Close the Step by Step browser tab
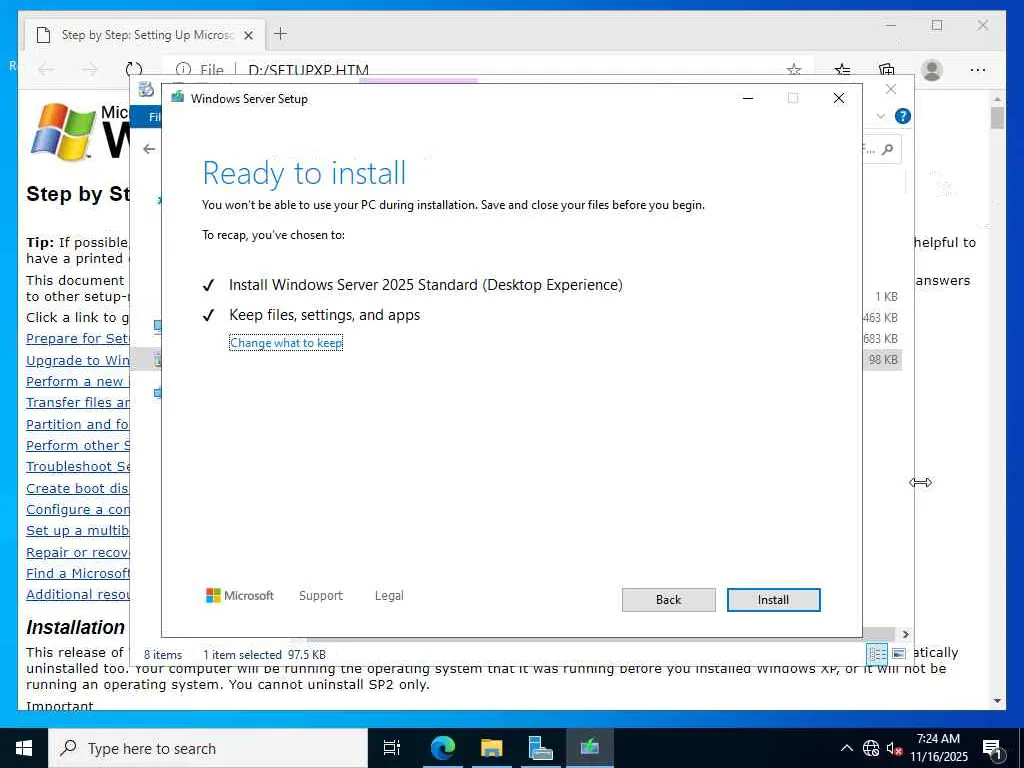 click(248, 35)
